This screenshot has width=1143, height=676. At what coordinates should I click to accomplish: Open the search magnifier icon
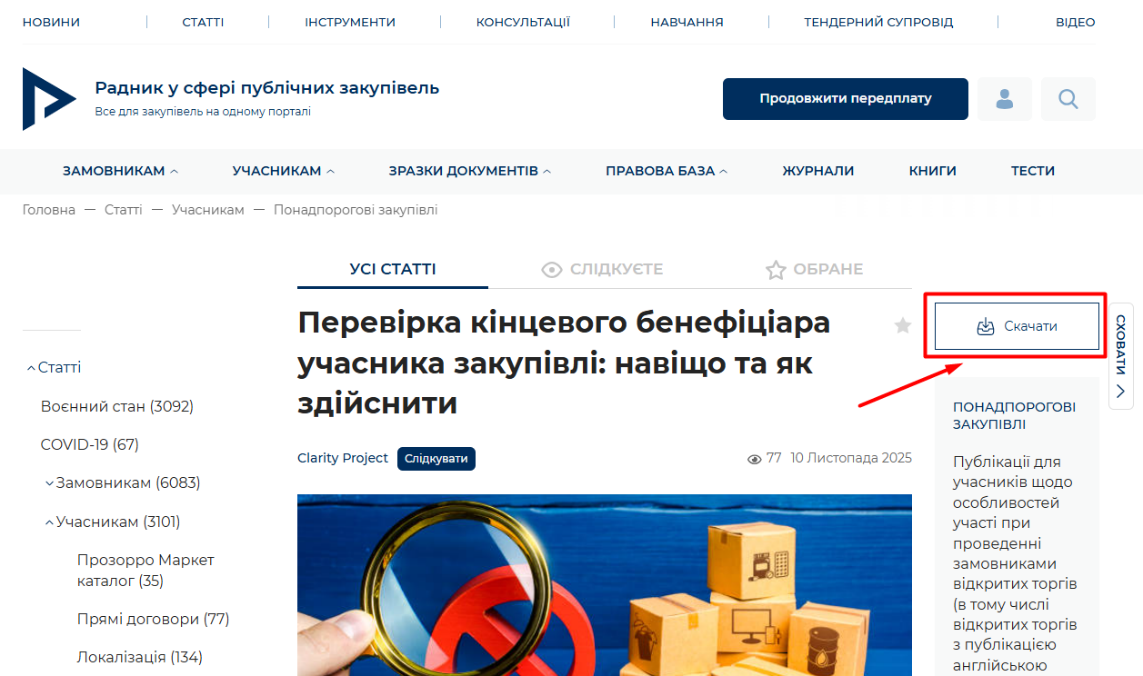tap(1068, 99)
